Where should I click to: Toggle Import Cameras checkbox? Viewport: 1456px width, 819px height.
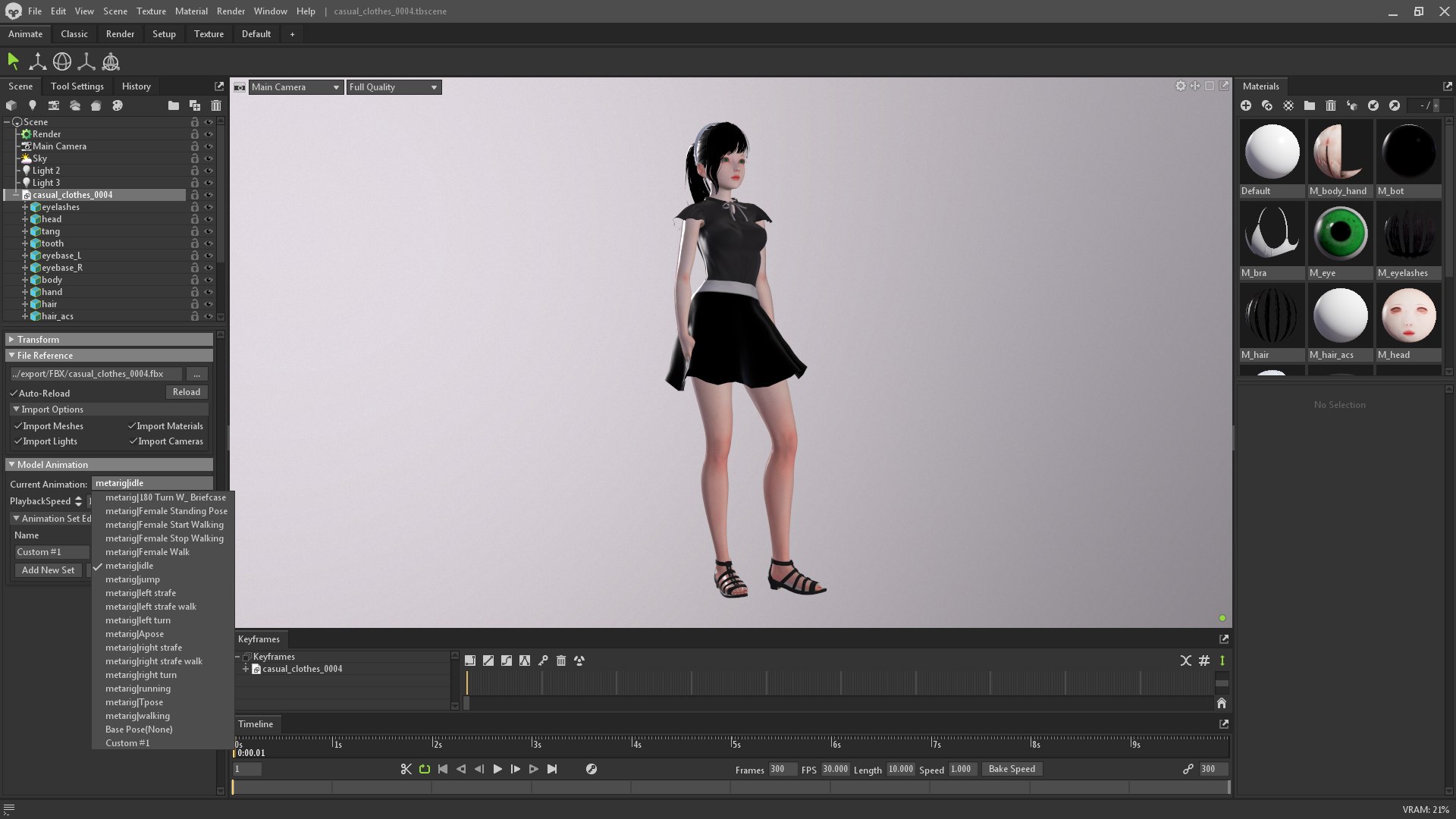click(x=133, y=441)
